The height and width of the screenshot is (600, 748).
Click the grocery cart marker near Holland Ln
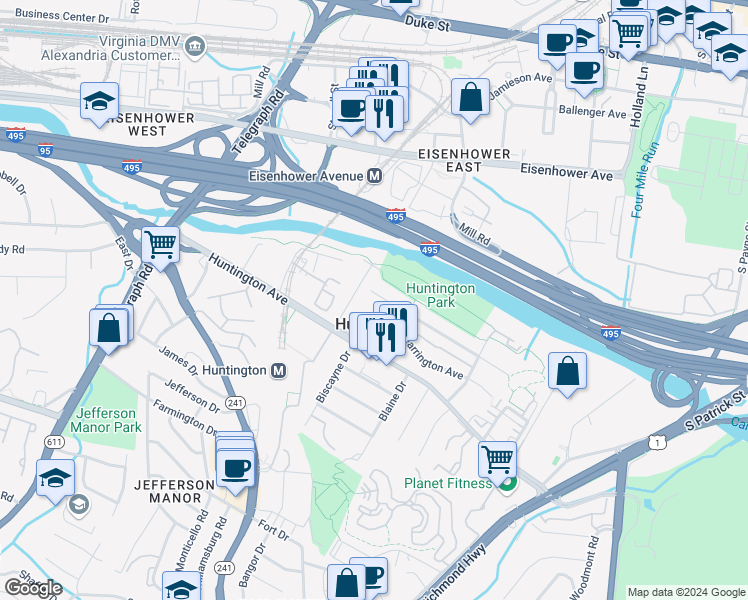(629, 37)
